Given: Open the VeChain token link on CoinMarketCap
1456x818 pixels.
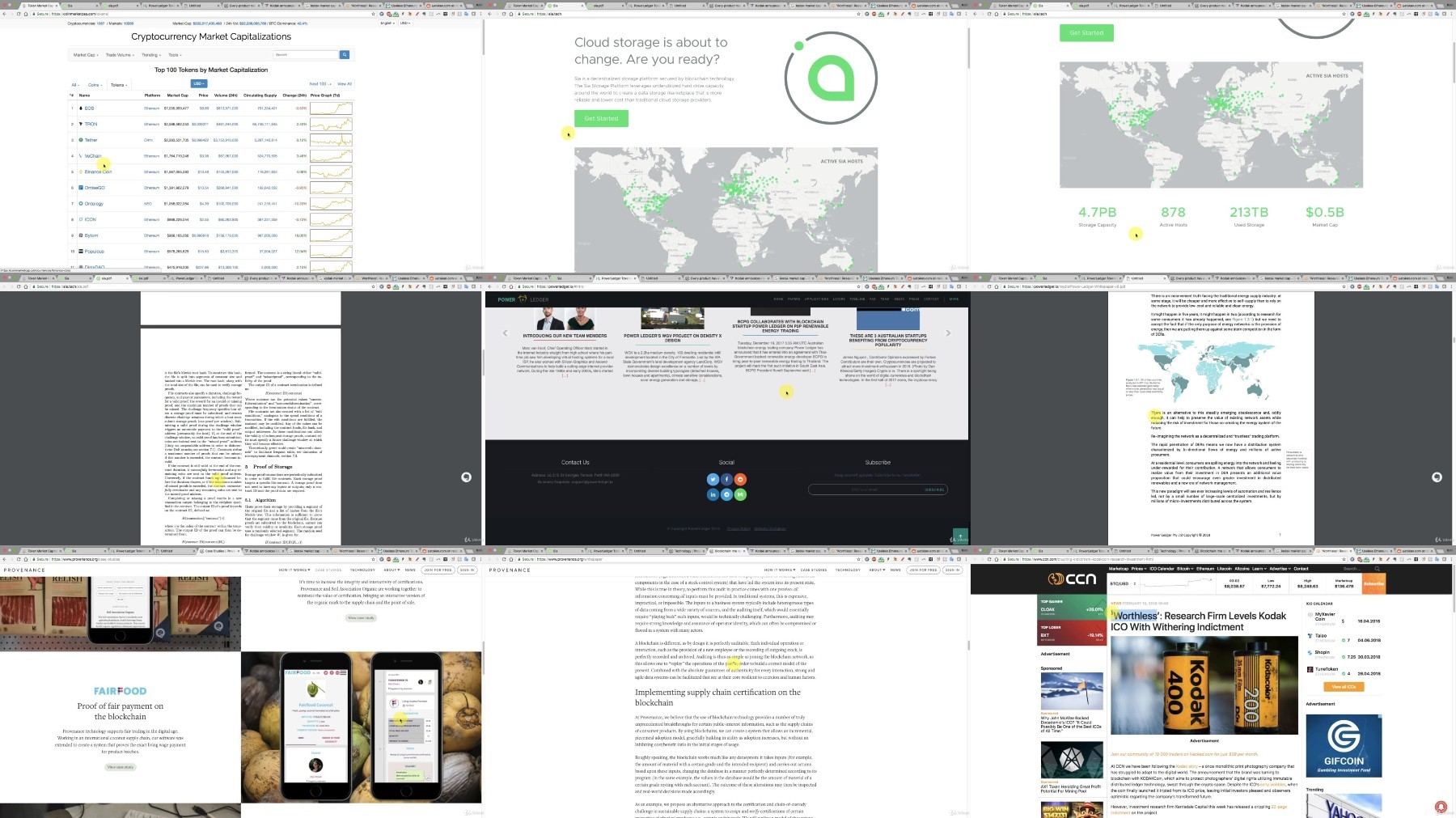Looking at the screenshot, I should pos(93,156).
